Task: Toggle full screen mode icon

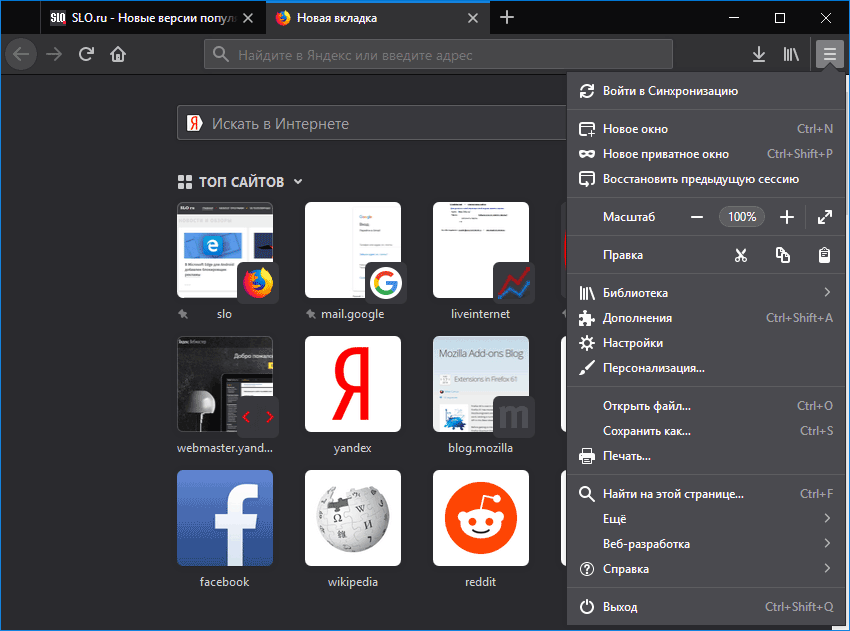Action: (825, 217)
